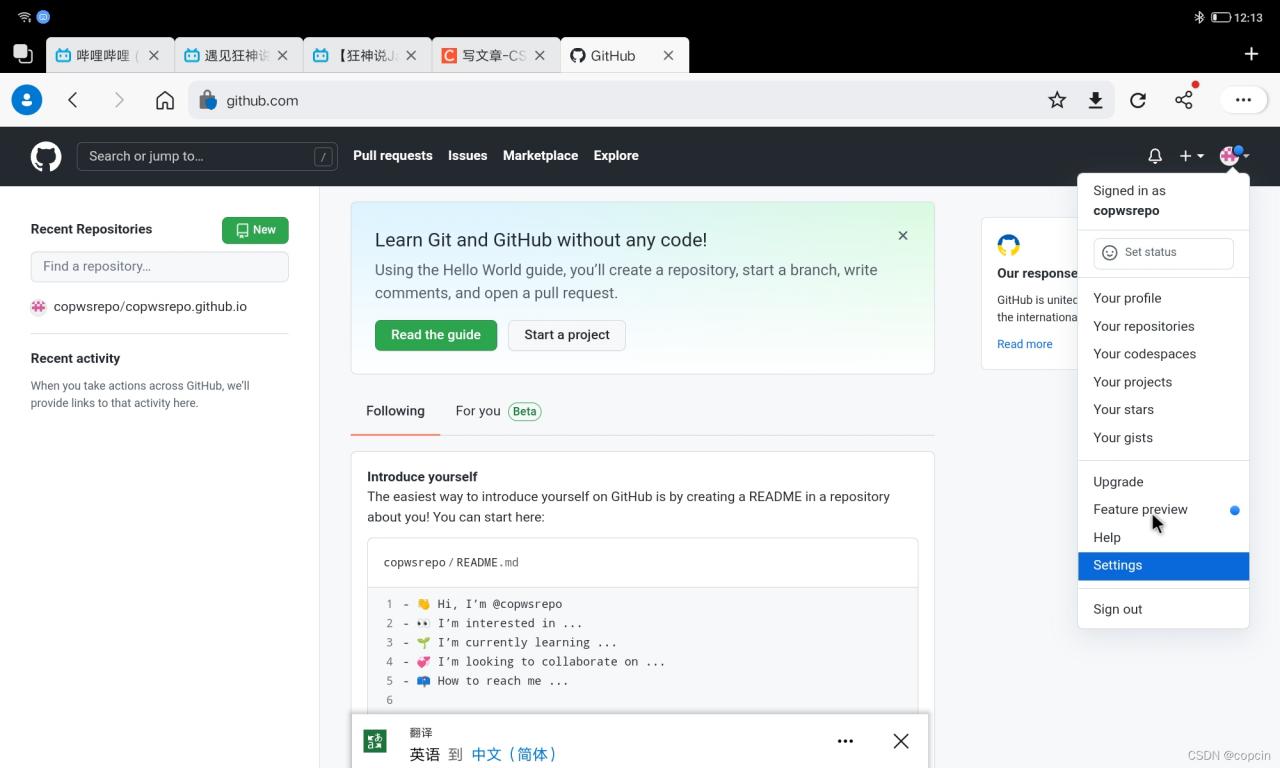Create a New repository
The width and height of the screenshot is (1280, 768).
tap(255, 230)
